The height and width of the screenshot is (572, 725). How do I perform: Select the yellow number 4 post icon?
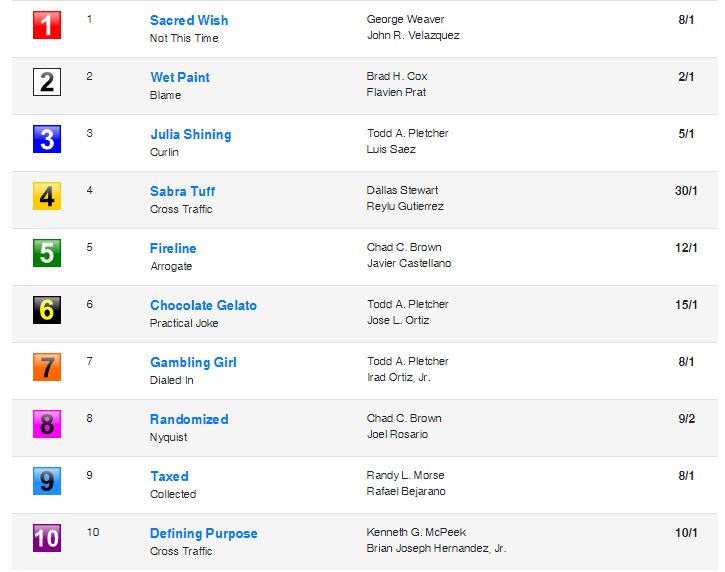pos(47,196)
